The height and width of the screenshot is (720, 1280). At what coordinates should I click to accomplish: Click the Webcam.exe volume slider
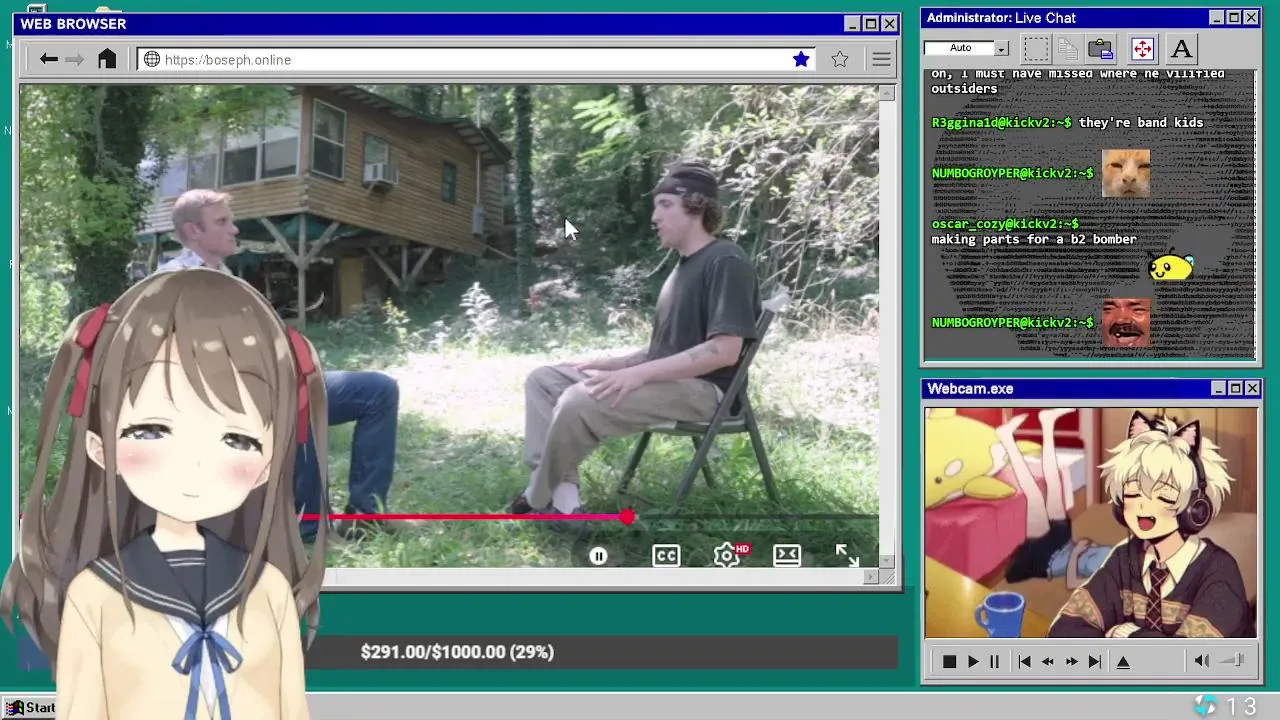pos(1232,661)
